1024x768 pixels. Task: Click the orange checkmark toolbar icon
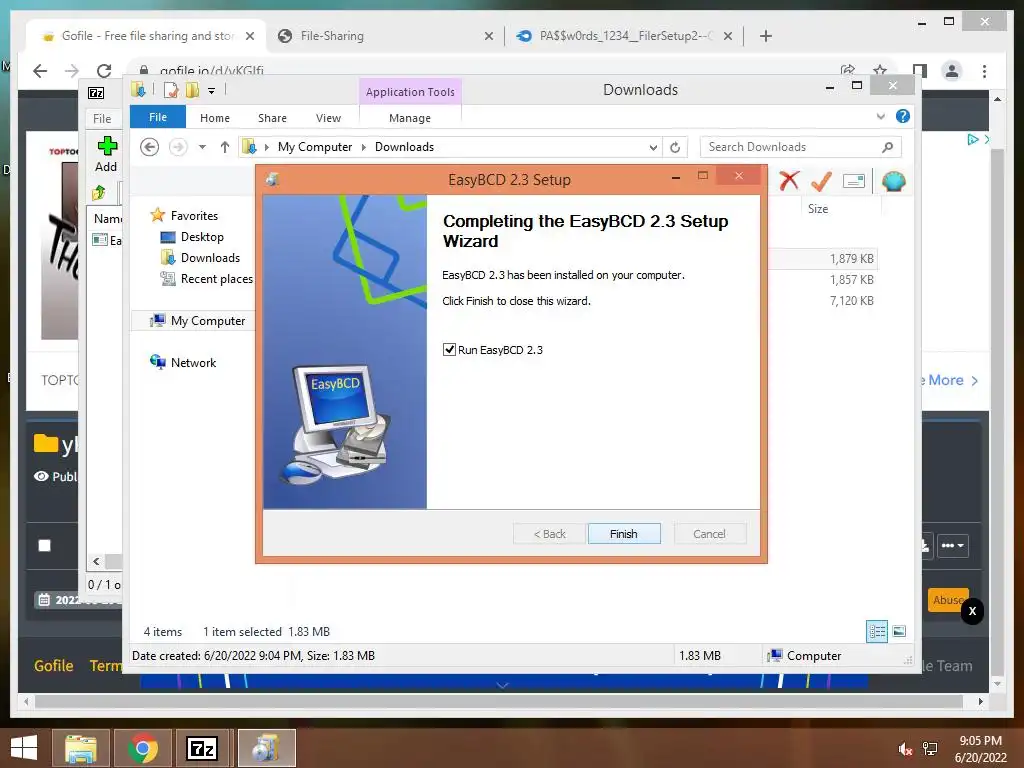click(822, 181)
